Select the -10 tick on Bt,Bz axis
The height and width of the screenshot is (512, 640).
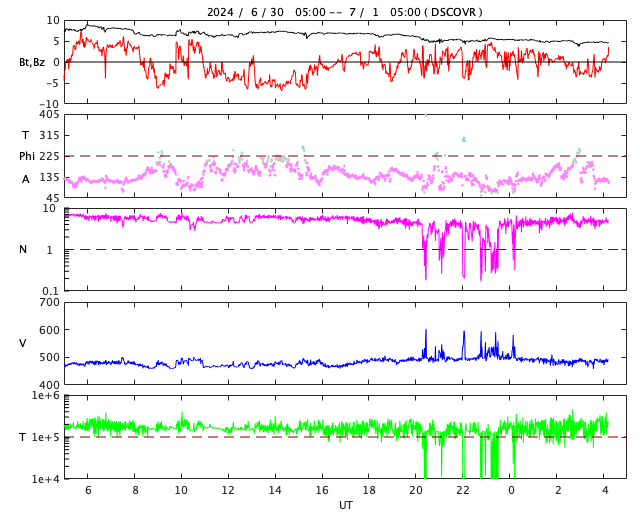pyautogui.click(x=50, y=104)
